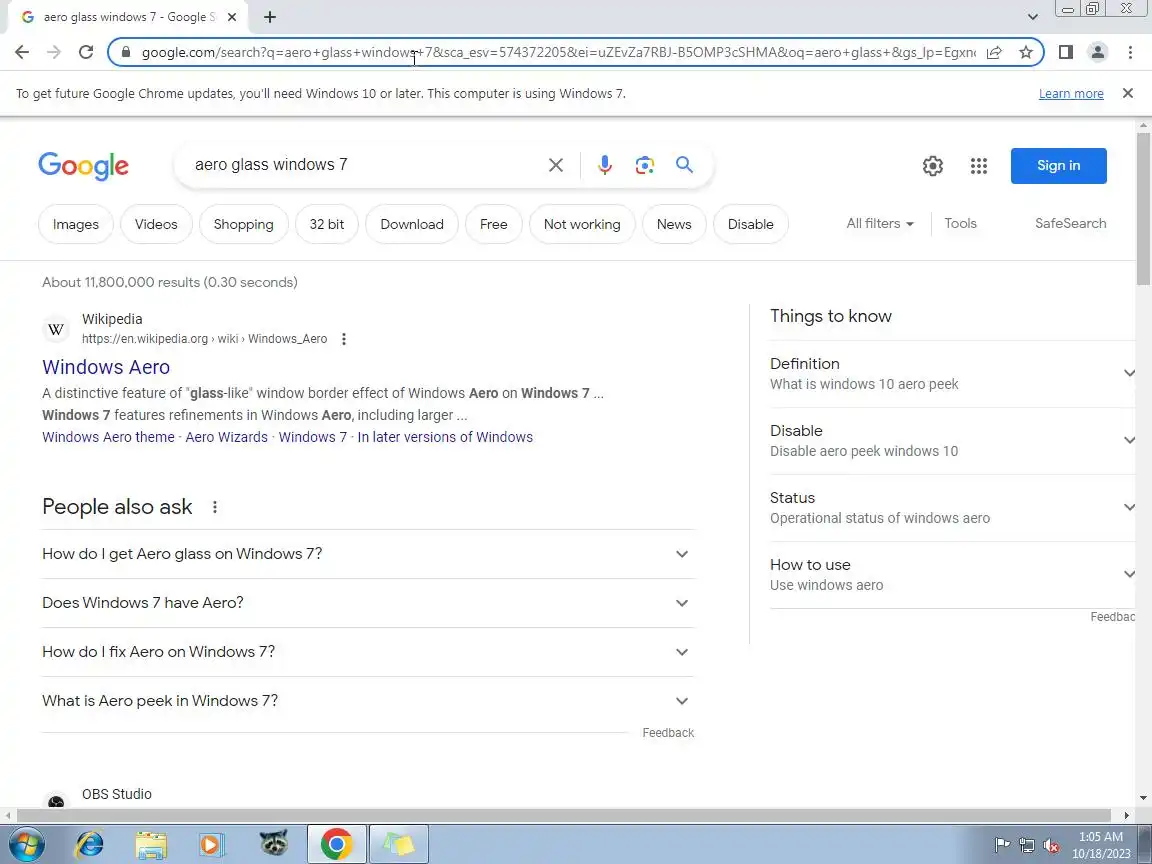This screenshot has height=864, width=1152.
Task: View site information lock icon
Action: (x=126, y=52)
